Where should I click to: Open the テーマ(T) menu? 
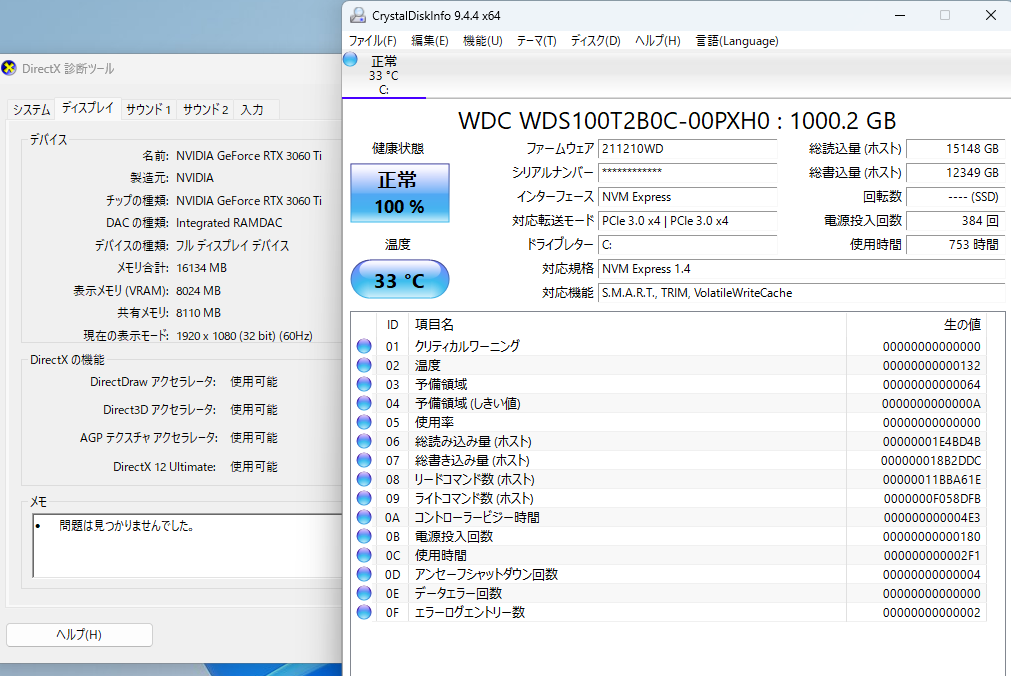pos(536,41)
